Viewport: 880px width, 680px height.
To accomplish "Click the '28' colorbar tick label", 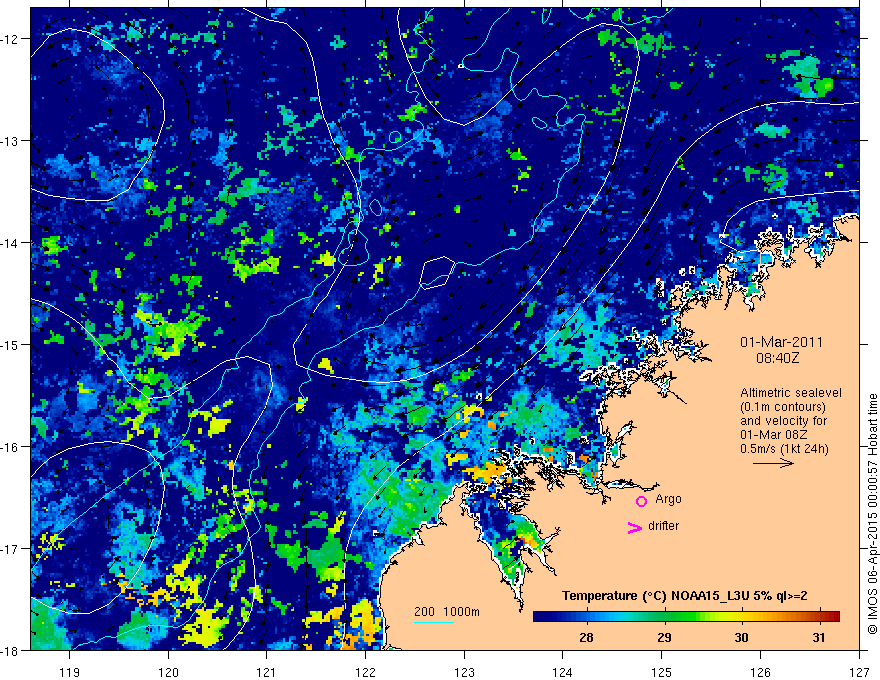I will [586, 637].
